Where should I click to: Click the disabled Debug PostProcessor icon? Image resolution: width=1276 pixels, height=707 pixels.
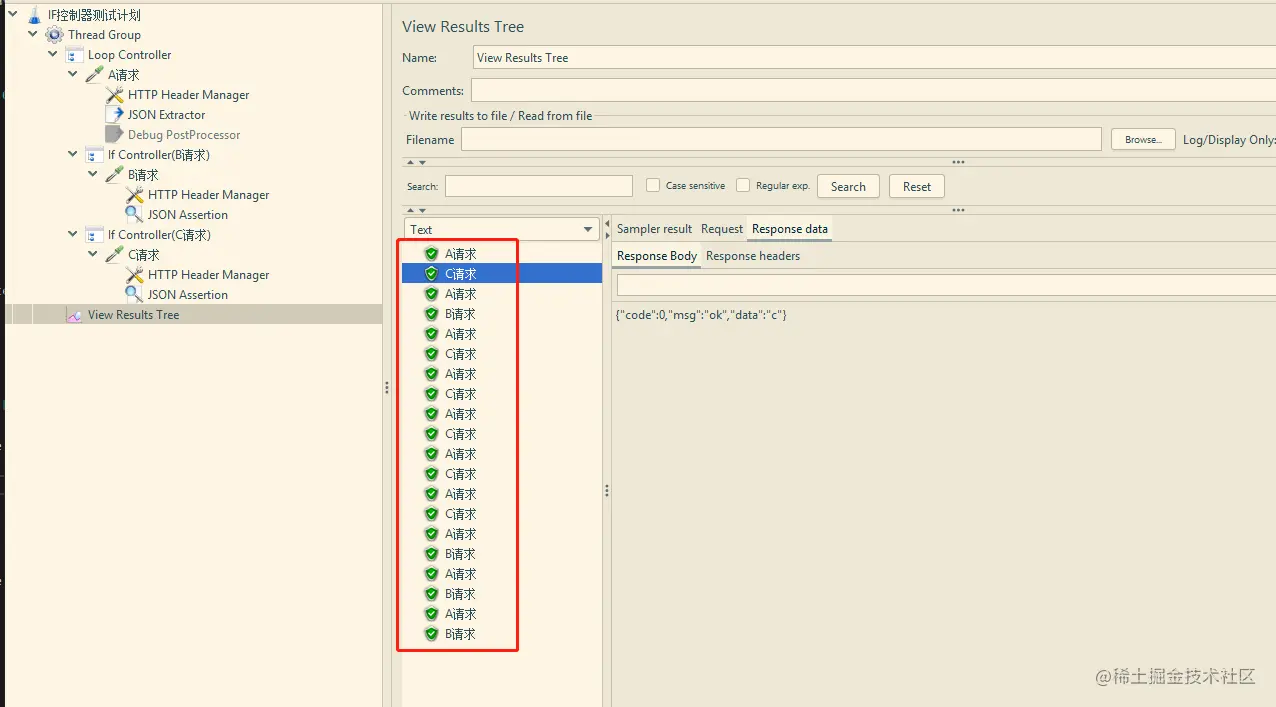tap(114, 135)
